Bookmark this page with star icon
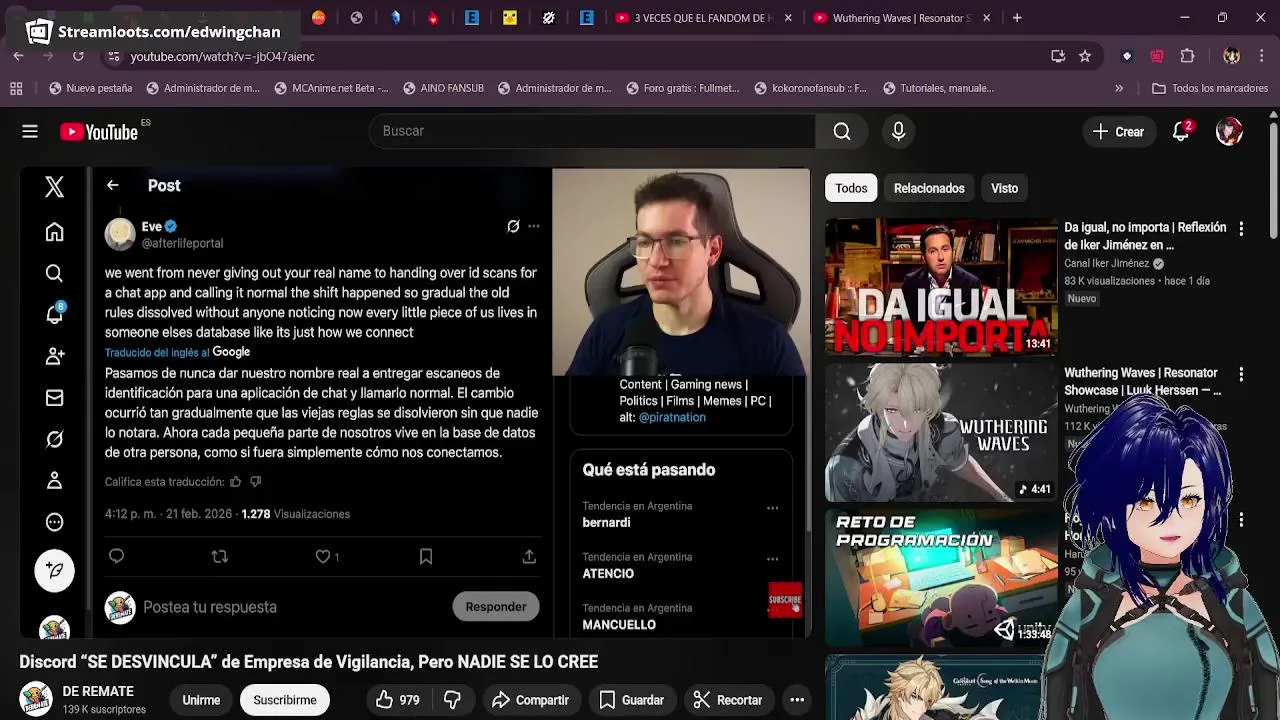Image resolution: width=1280 pixels, height=720 pixels. click(x=1085, y=56)
